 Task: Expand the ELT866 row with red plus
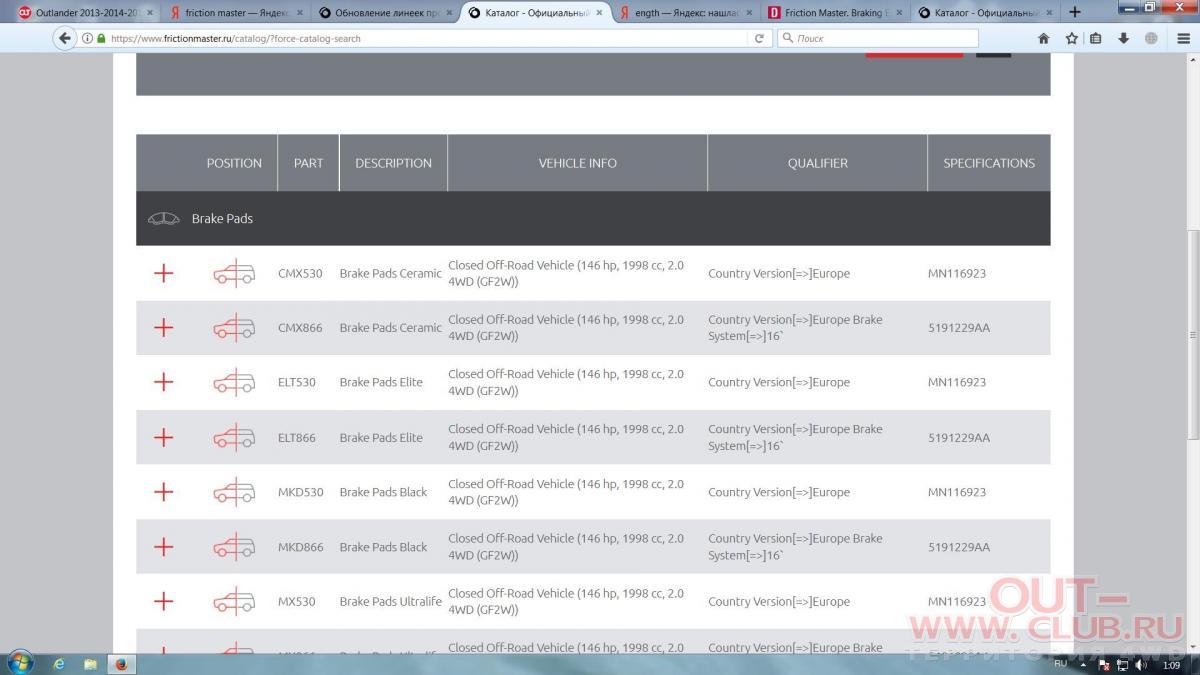(164, 437)
